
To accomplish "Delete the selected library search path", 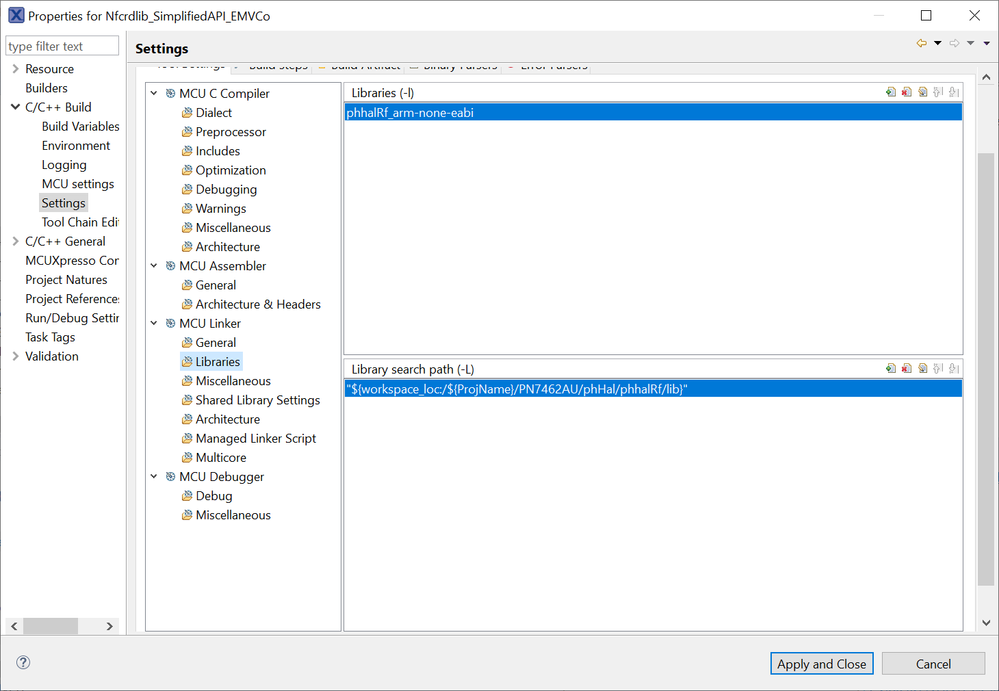I will tap(906, 369).
